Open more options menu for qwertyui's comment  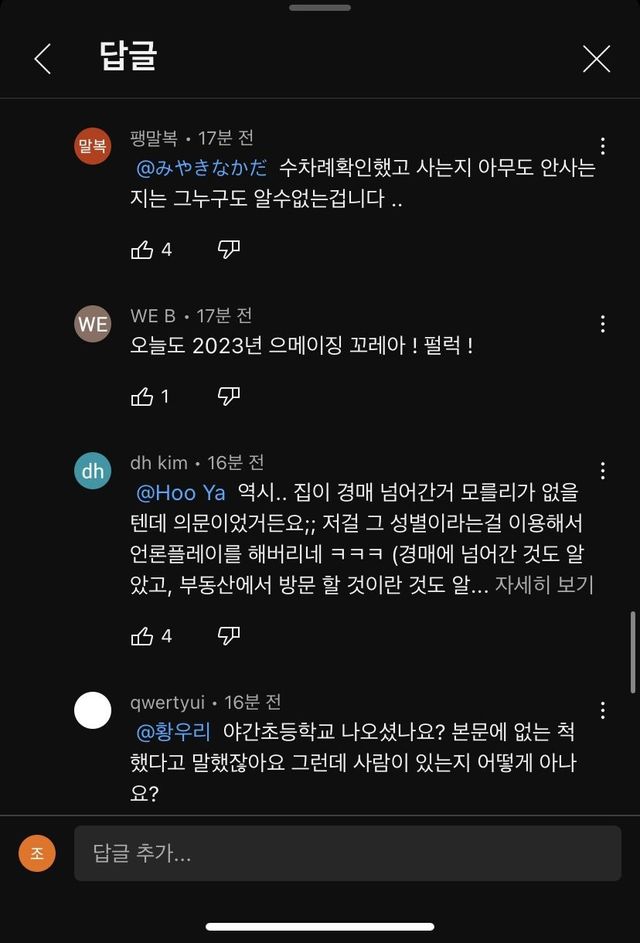[x=603, y=710]
